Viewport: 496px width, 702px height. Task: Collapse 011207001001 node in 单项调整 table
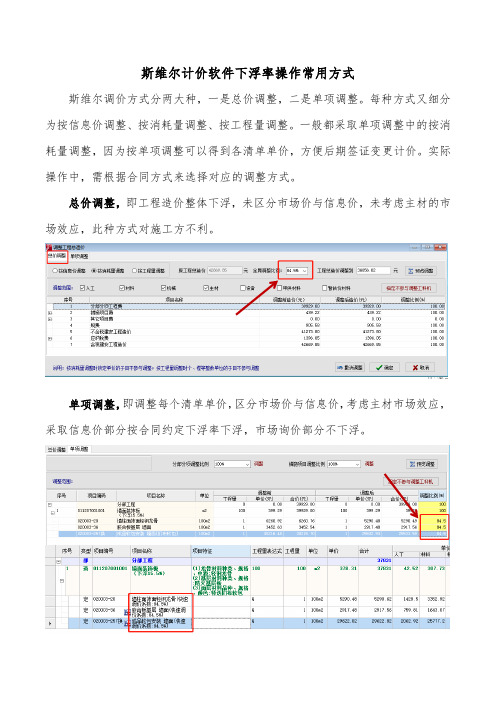(53, 512)
